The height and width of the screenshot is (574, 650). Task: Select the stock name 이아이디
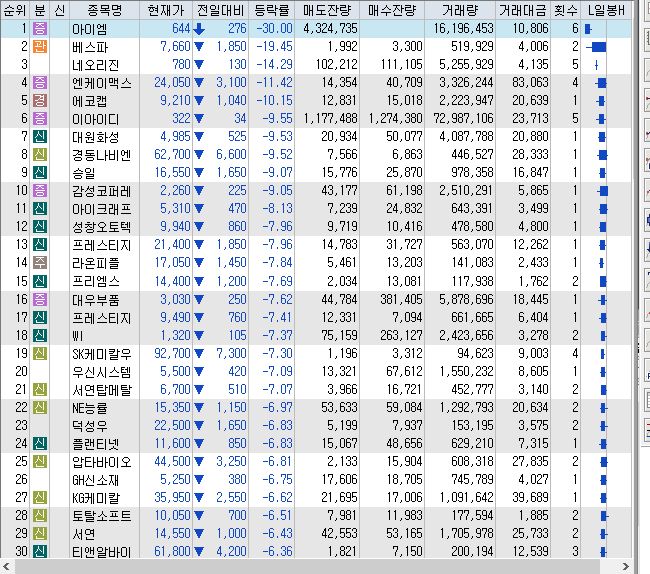tap(95, 119)
